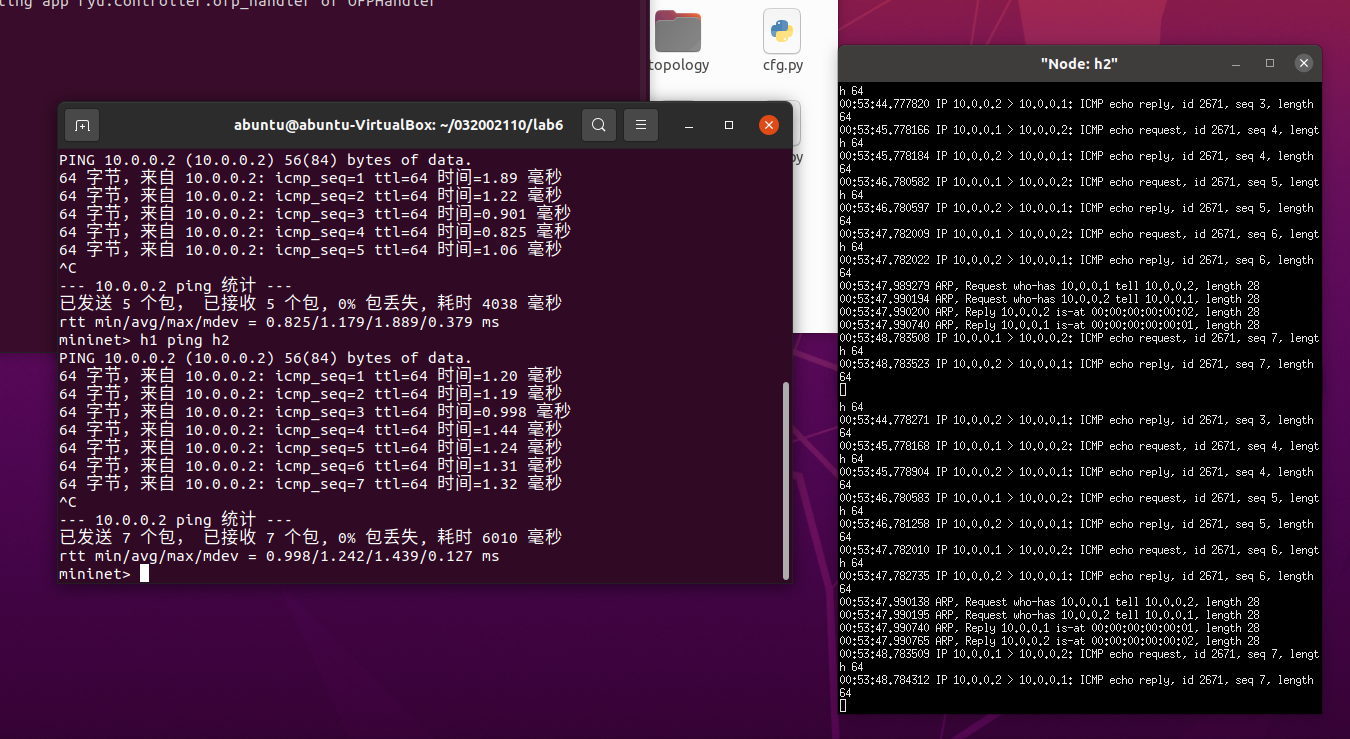1350x739 pixels.
Task: Click the h2 line timestamped 00:53:47.989279
Action: tap(1049, 286)
